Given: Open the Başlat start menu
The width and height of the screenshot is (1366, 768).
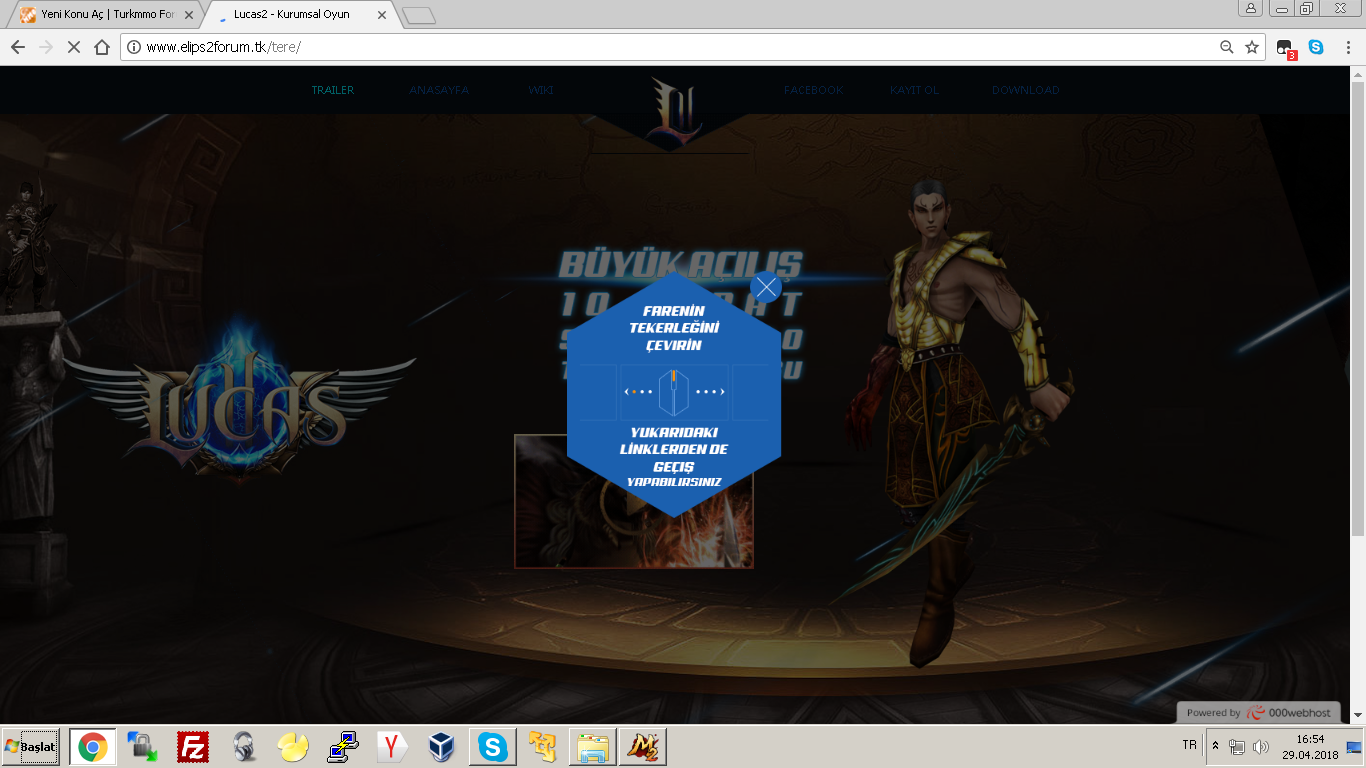Looking at the screenshot, I should pyautogui.click(x=30, y=747).
